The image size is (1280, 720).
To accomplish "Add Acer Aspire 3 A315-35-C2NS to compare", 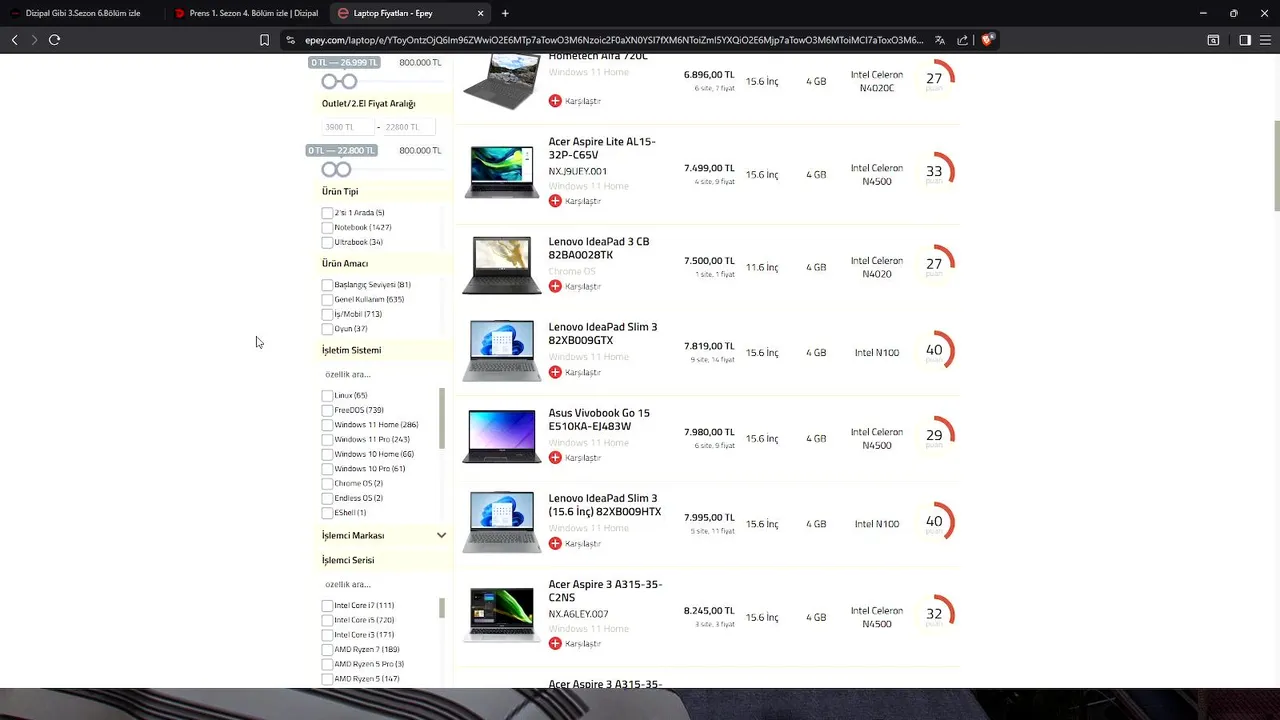I will [555, 644].
